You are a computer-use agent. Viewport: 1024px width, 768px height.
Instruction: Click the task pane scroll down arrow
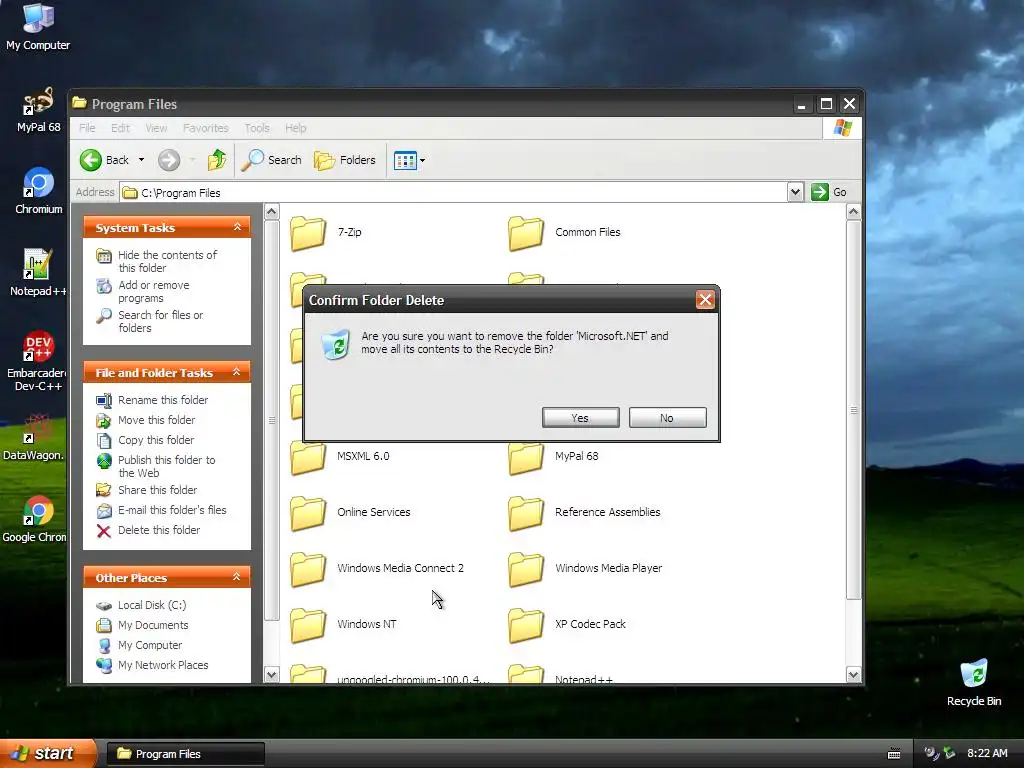click(x=272, y=675)
